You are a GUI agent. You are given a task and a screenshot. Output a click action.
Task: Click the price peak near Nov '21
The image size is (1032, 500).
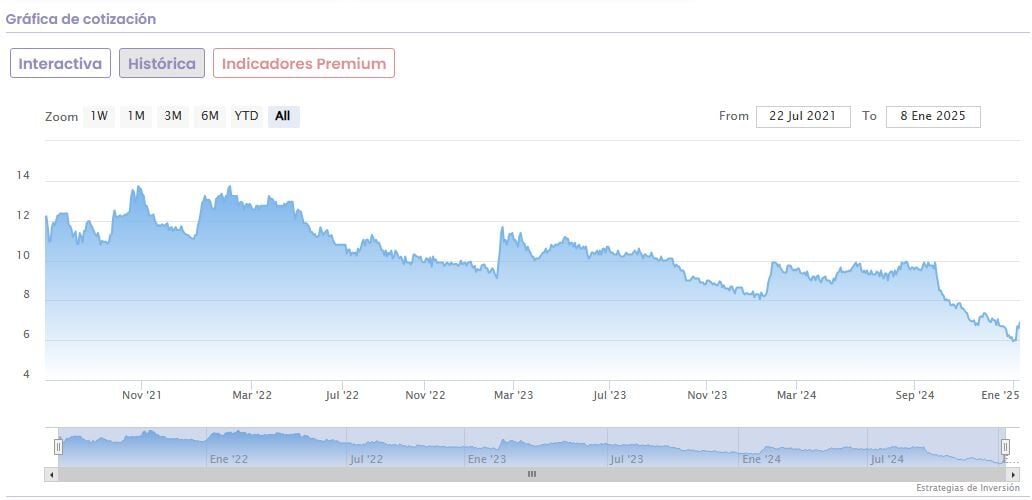click(136, 187)
